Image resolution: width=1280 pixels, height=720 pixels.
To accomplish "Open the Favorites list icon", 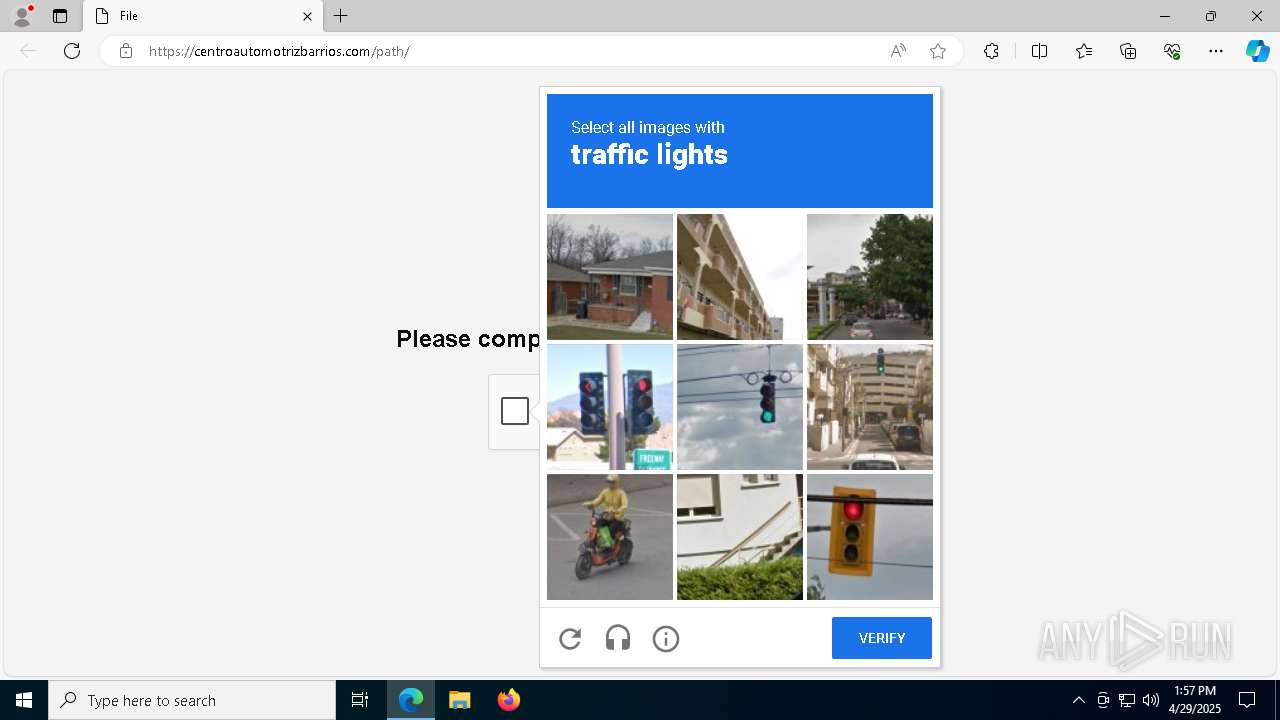I will 1084,51.
